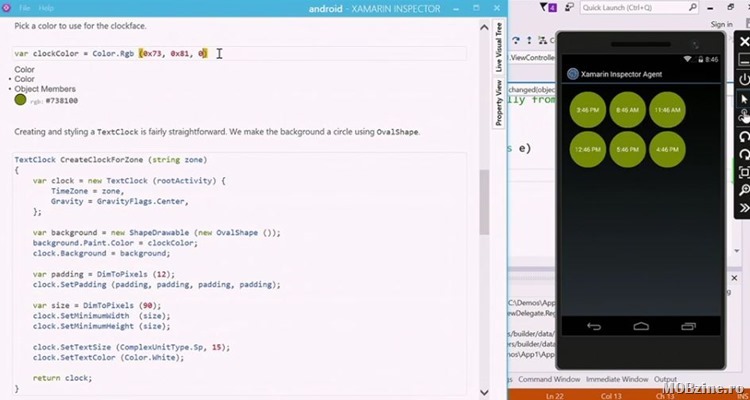Open the Help menu in Xamarin Inspector
750x400 pixels.
46,8
